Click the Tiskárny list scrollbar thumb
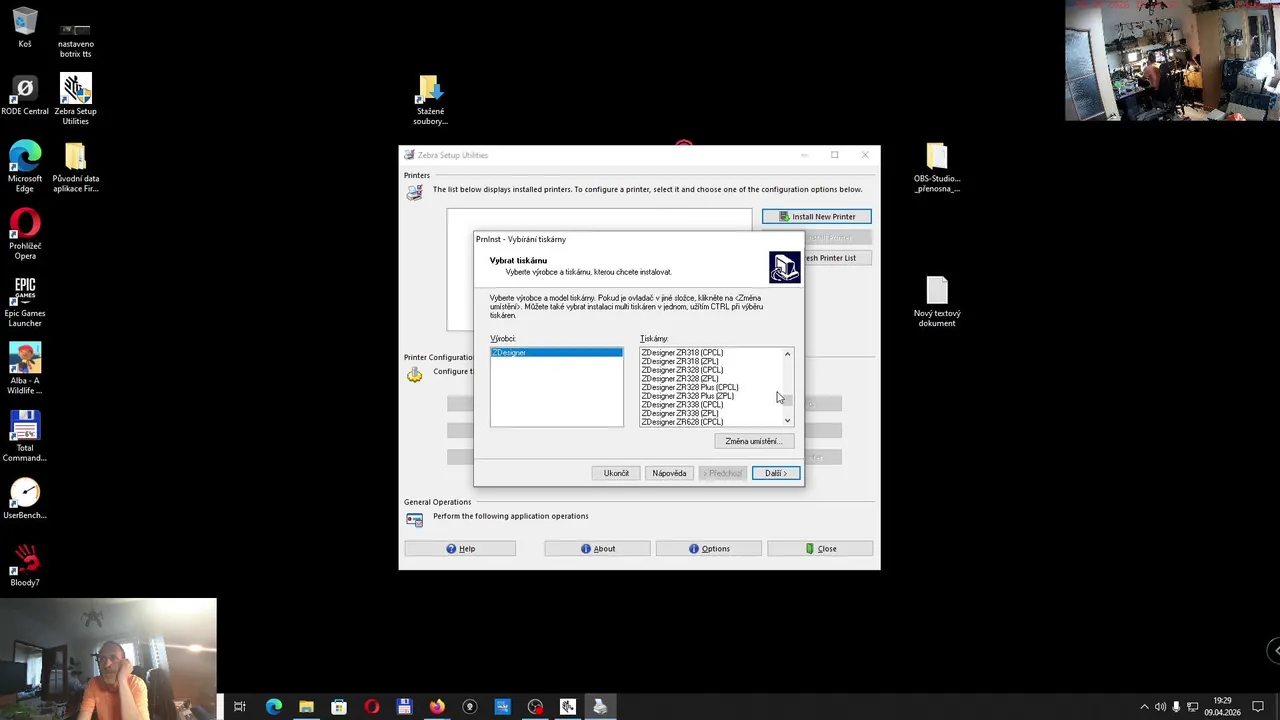 point(787,400)
